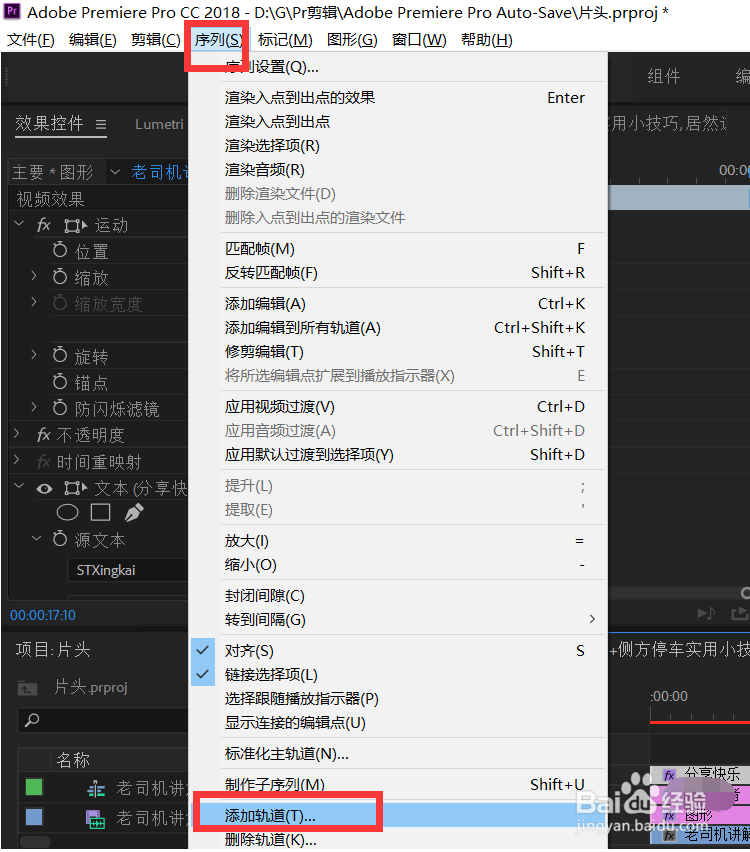The image size is (750, 852).
Task: Sort by the 名称 column header
Action: coord(73,760)
